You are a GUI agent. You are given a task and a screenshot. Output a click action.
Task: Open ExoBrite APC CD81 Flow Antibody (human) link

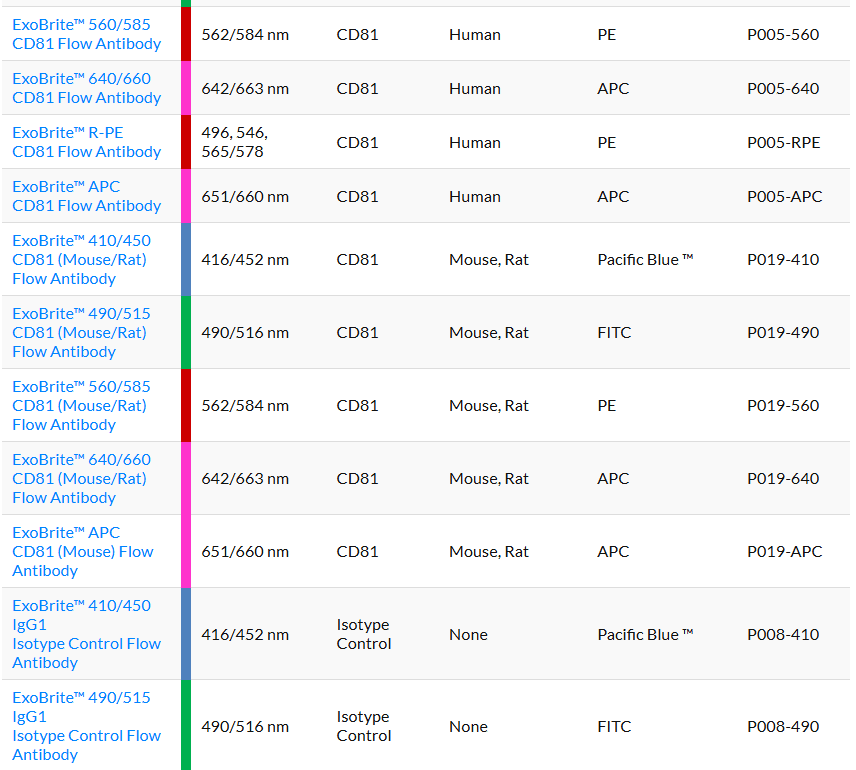click(x=86, y=196)
